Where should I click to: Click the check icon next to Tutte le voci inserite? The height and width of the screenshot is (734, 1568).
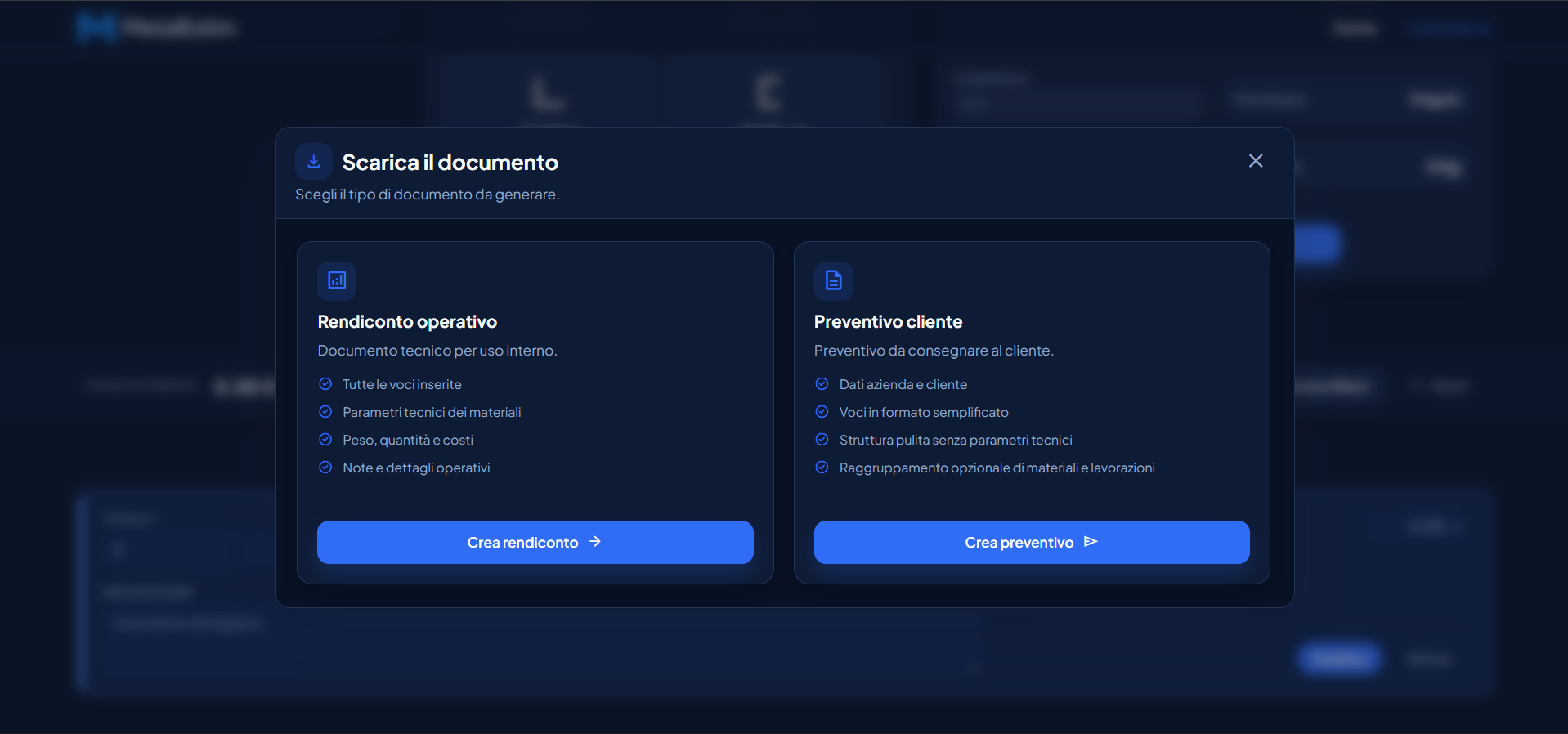tap(325, 384)
